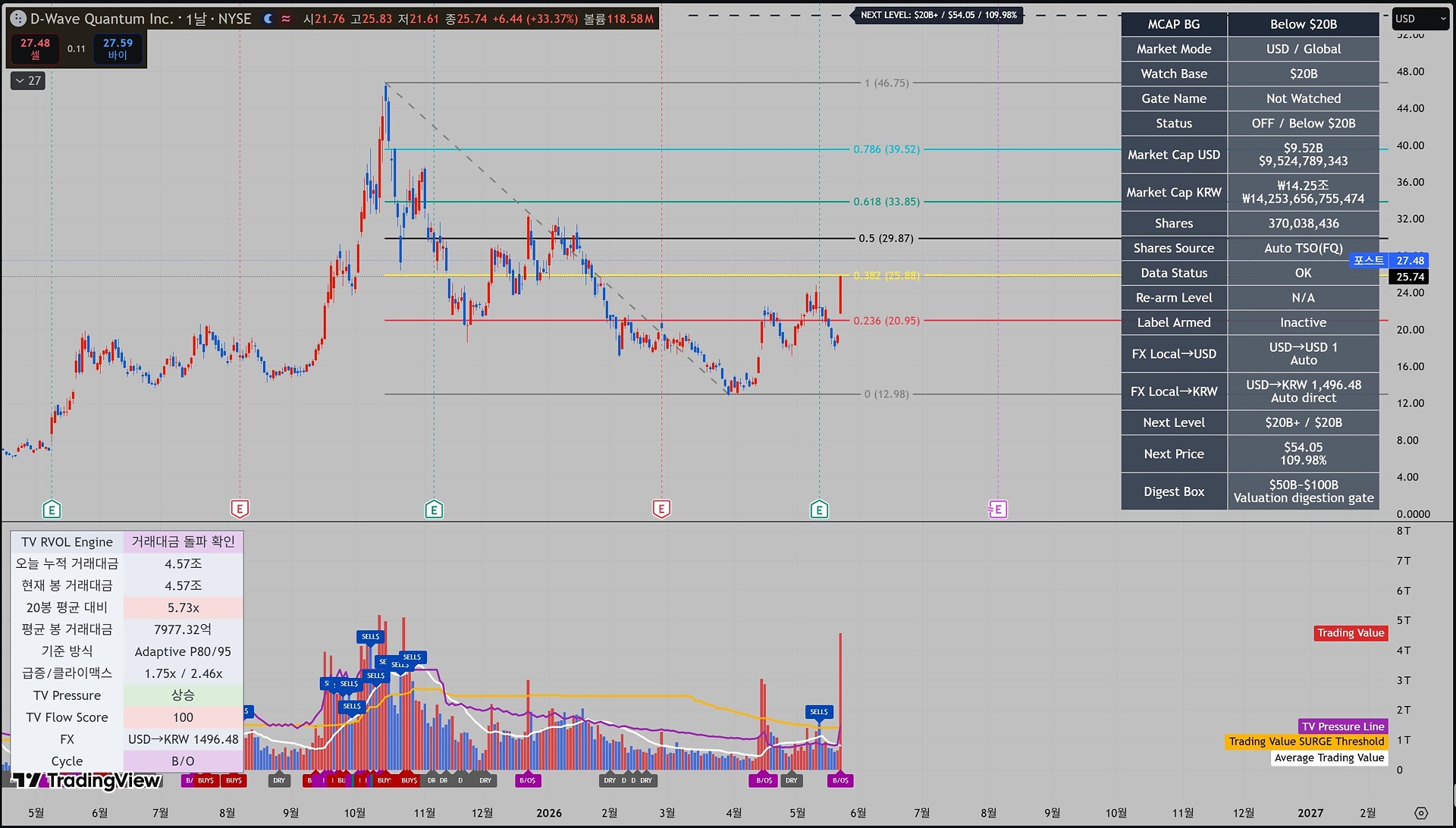
Task: Open the TradingView logo link
Action: click(x=86, y=780)
